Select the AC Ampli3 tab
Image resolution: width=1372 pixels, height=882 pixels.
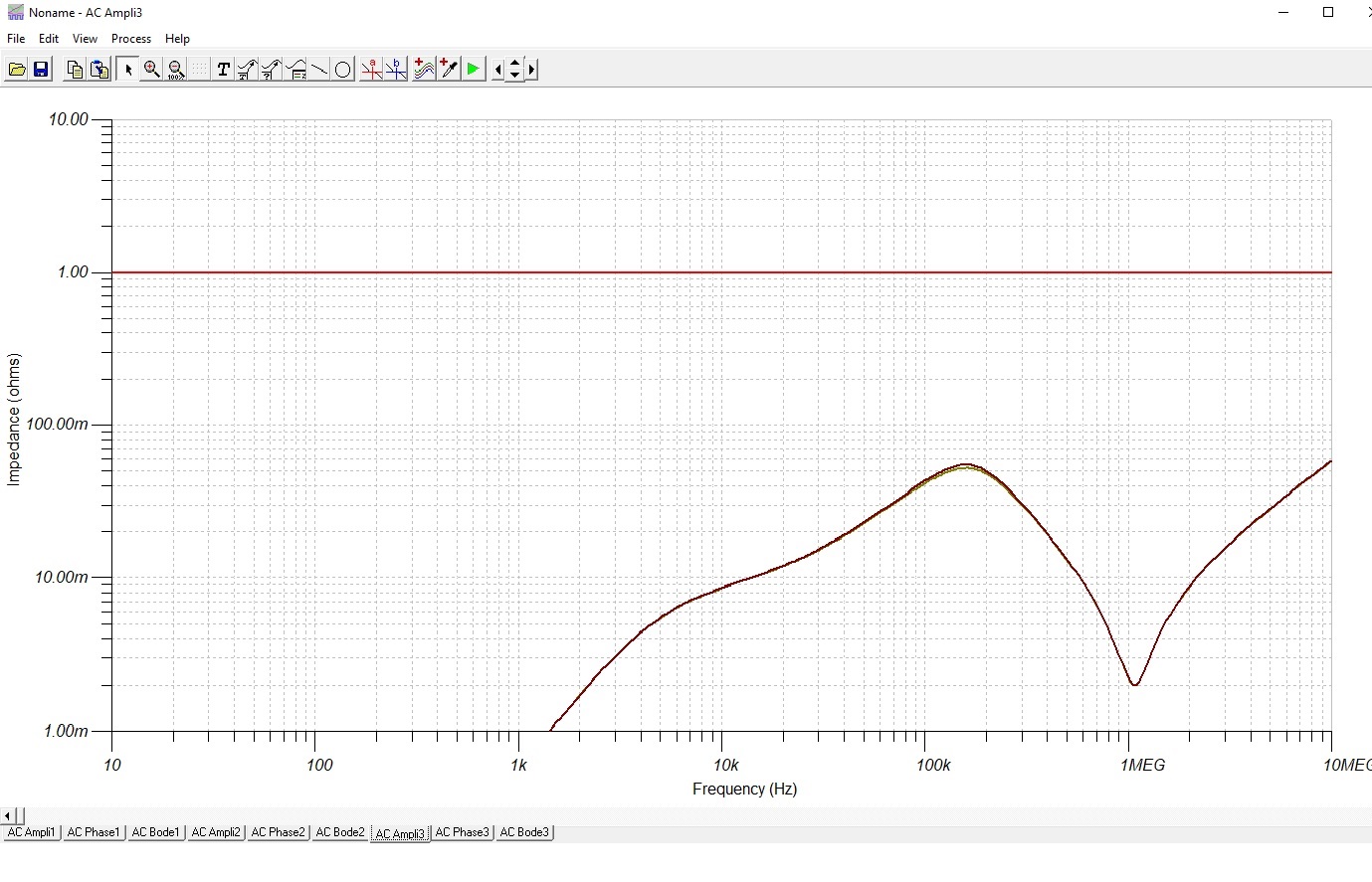[400, 834]
